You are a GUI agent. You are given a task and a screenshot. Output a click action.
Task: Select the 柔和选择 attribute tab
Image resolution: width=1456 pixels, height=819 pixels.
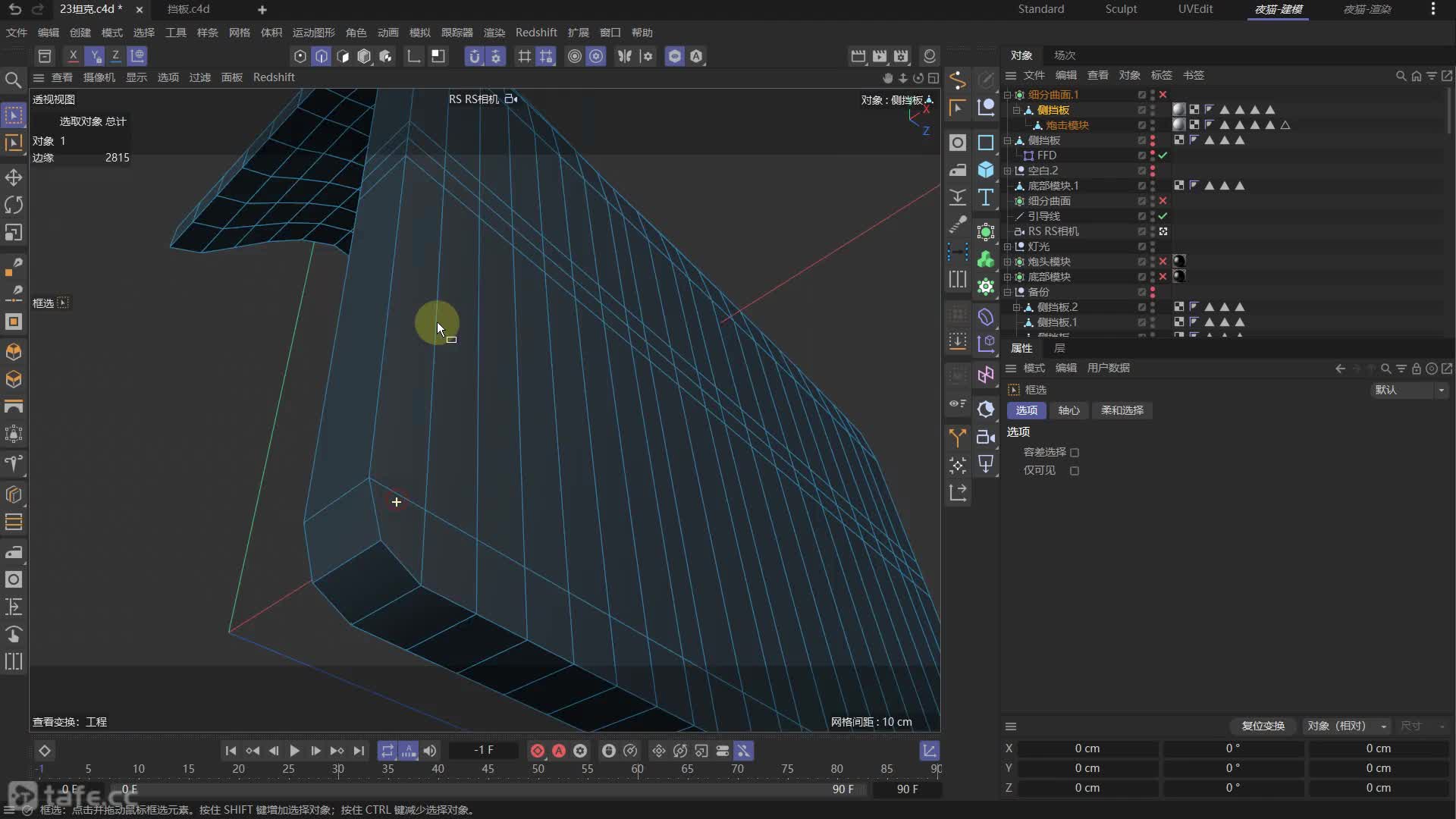tap(1122, 410)
